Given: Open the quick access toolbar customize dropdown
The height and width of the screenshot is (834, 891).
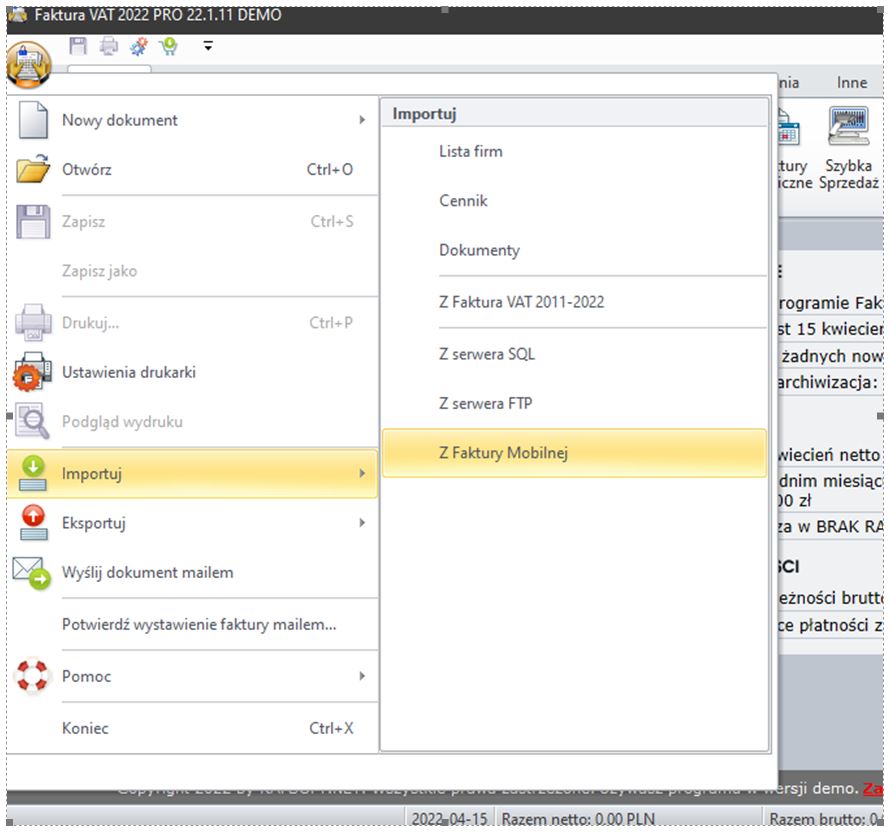Looking at the screenshot, I should (x=208, y=46).
